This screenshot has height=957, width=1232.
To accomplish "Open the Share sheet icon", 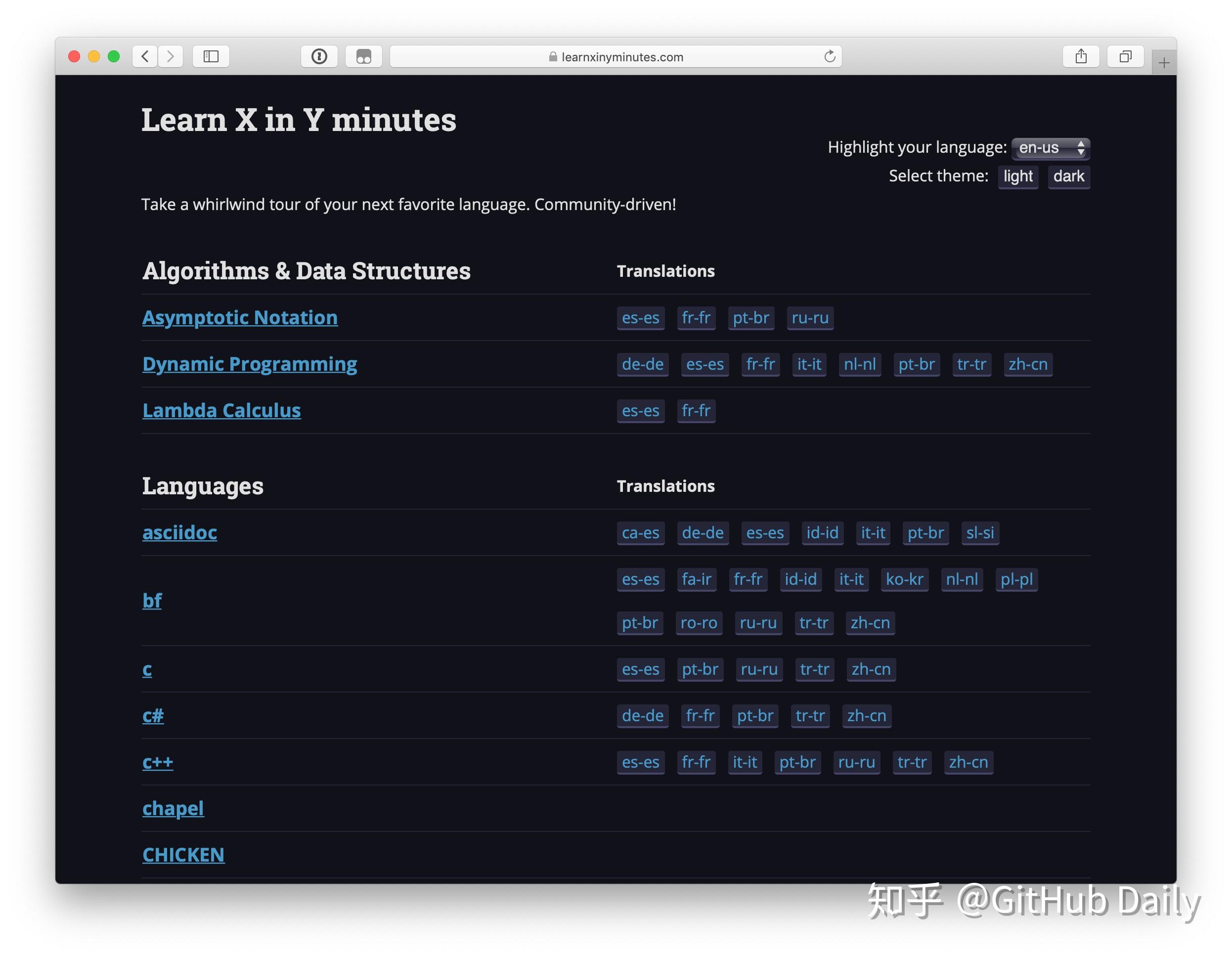I will 1080,56.
